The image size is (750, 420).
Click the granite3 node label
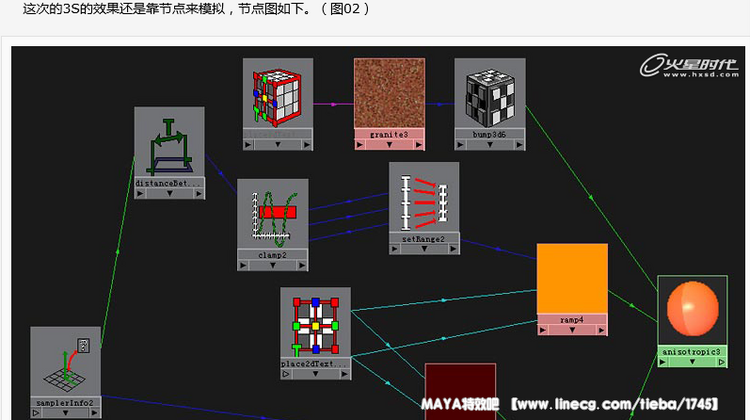click(x=389, y=133)
